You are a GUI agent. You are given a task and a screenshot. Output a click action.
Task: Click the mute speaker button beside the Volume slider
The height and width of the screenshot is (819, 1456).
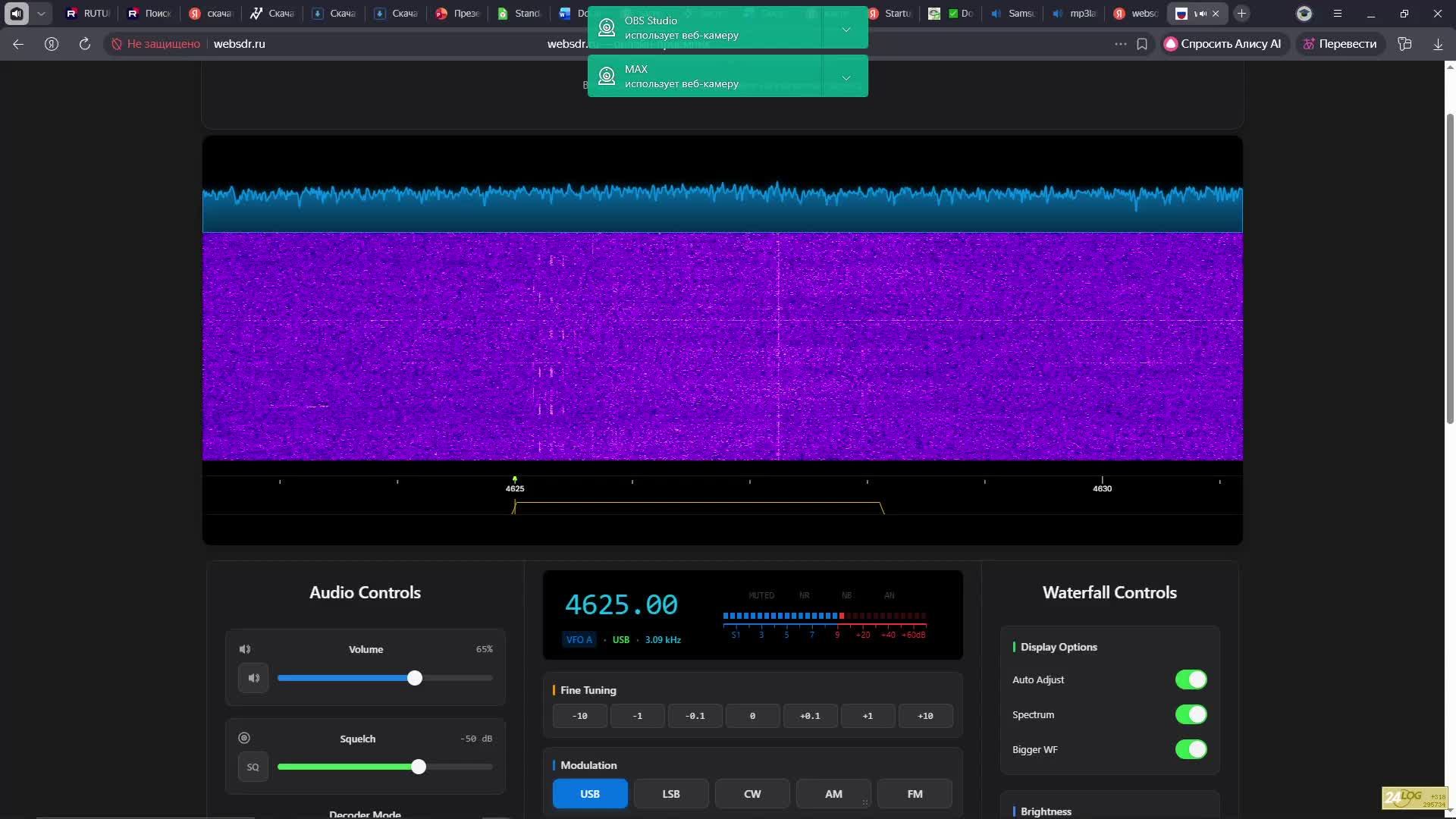click(253, 678)
